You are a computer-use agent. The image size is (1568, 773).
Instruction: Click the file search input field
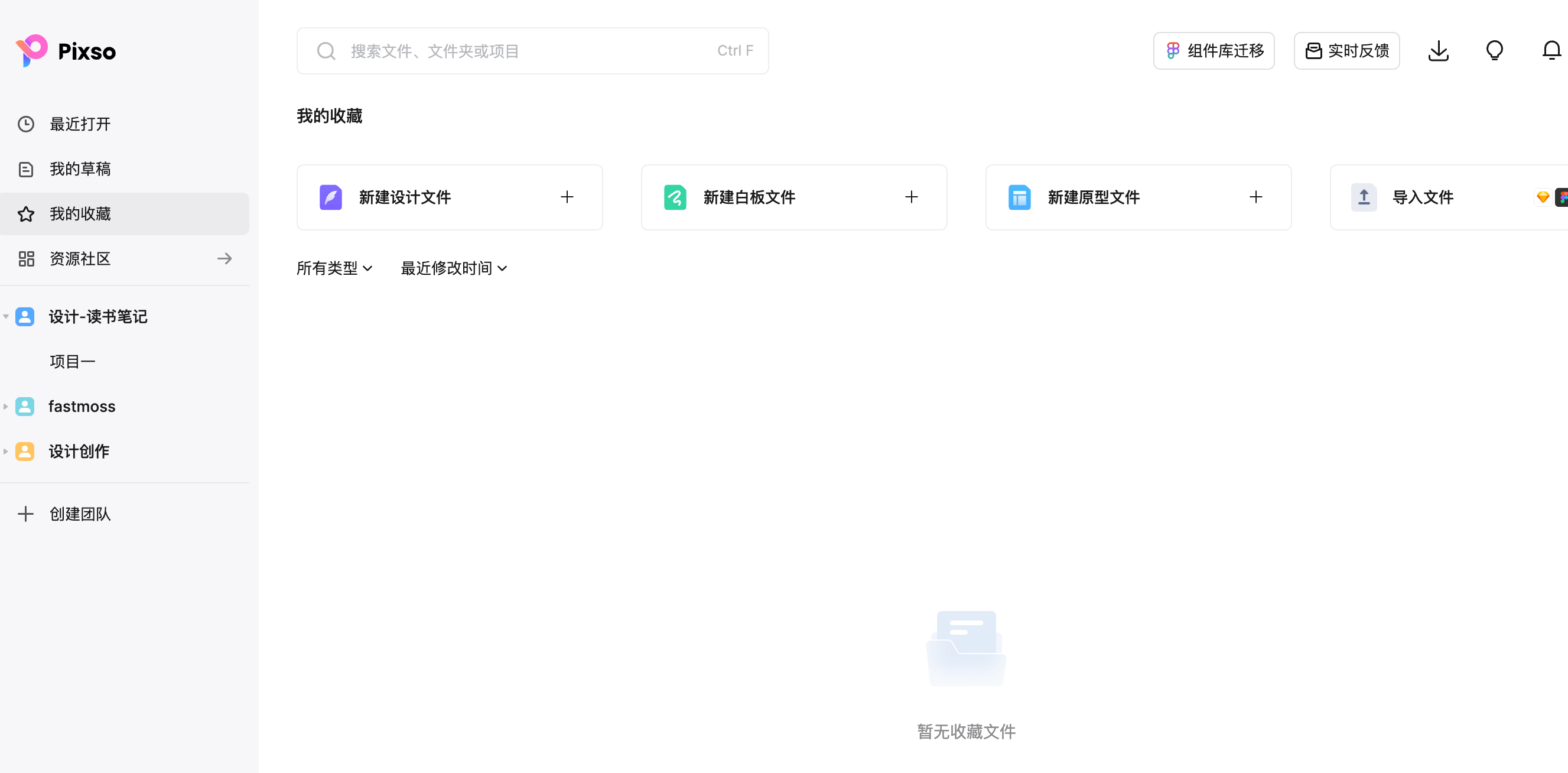(x=523, y=51)
